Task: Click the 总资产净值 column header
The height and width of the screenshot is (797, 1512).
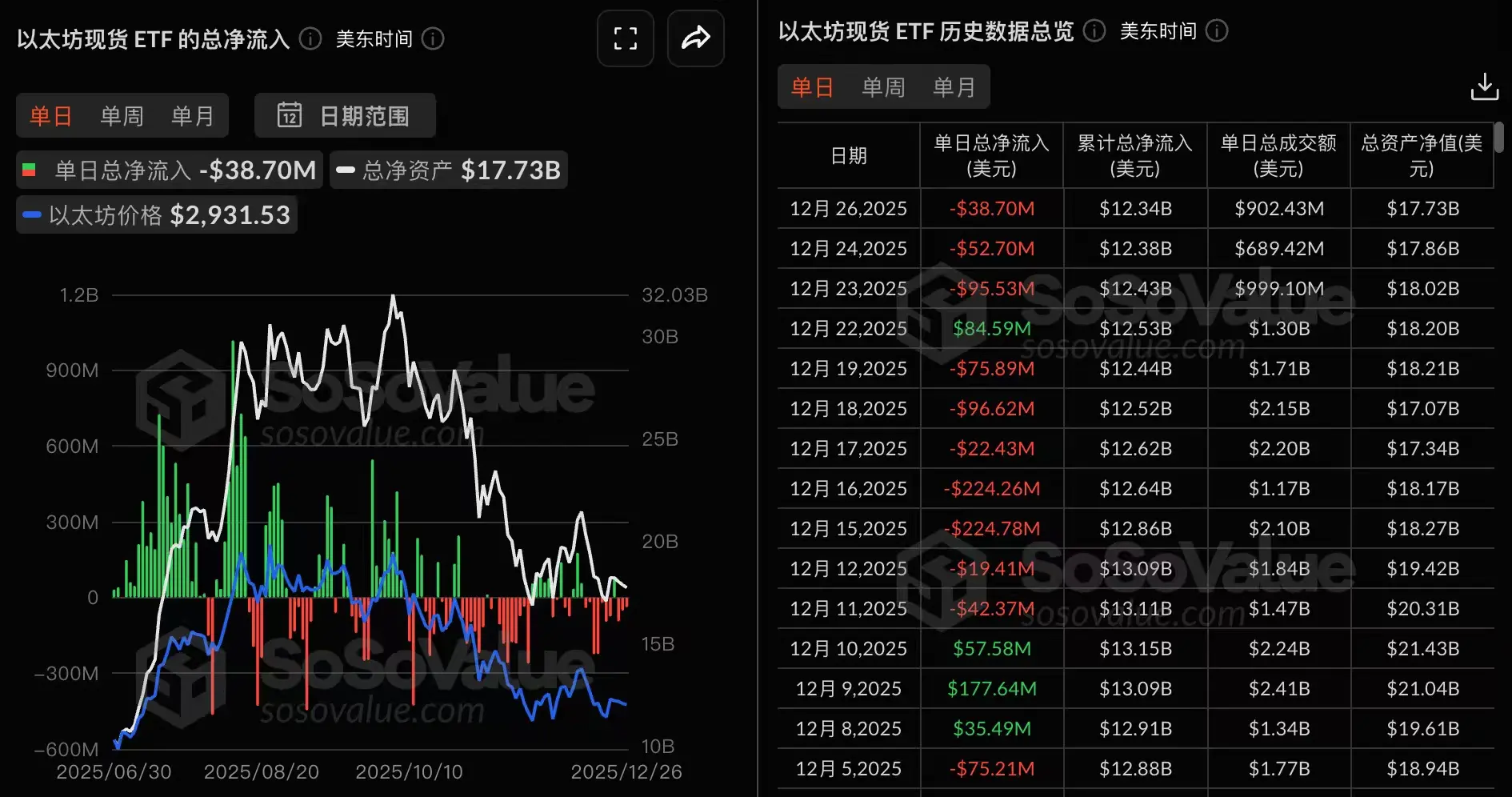Action: coord(1421,155)
